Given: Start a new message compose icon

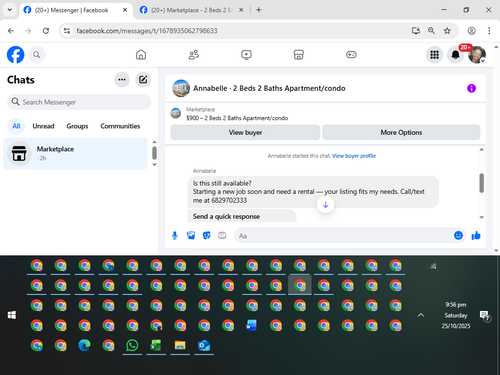Looking at the screenshot, I should pyautogui.click(x=143, y=80).
